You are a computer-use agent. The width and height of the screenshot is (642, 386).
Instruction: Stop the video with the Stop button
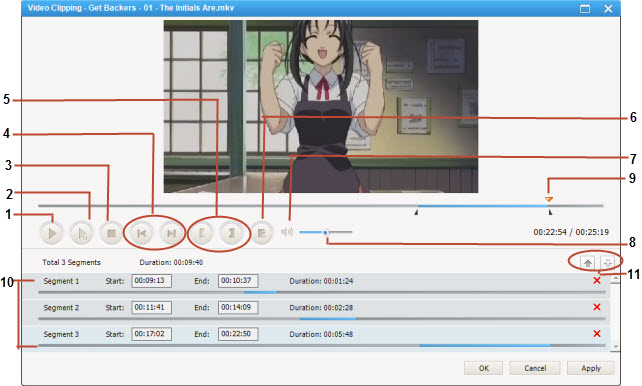coord(111,234)
